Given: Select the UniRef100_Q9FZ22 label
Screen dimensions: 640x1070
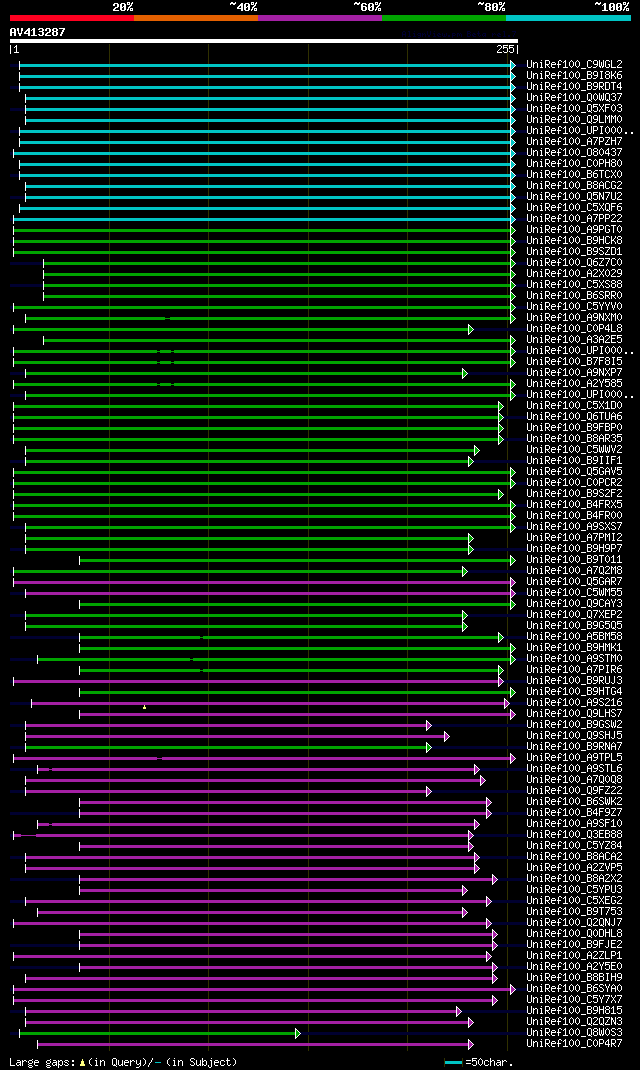Looking at the screenshot, I should tap(574, 791).
